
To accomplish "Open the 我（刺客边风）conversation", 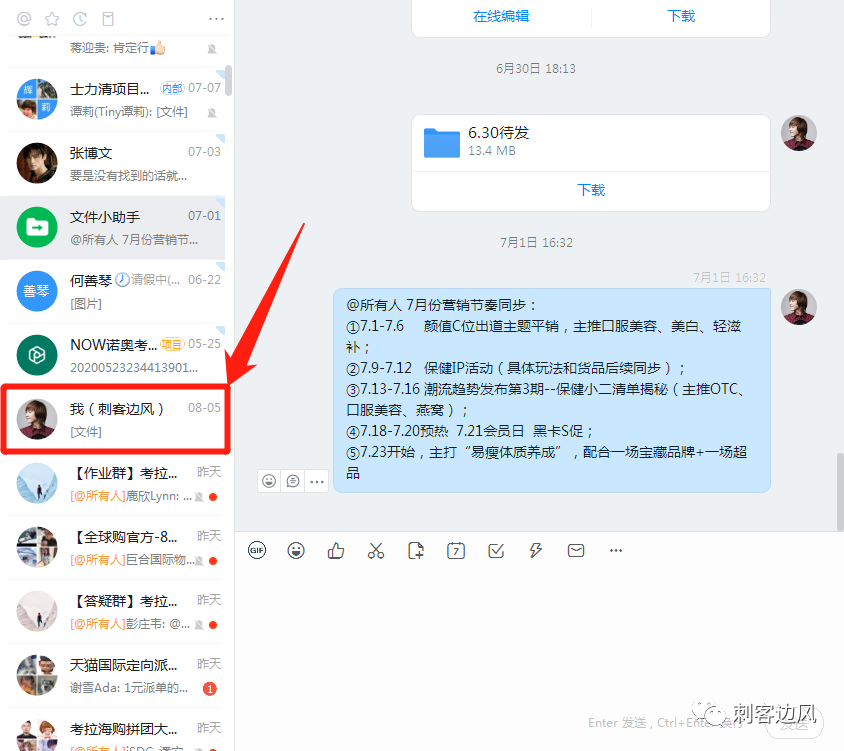I will (116, 419).
